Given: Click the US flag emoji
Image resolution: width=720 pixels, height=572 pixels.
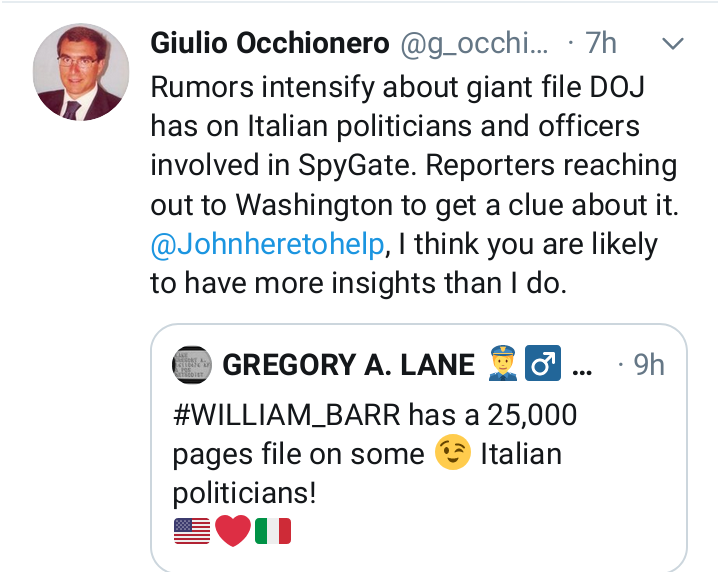Looking at the screenshot, I should 191,530.
